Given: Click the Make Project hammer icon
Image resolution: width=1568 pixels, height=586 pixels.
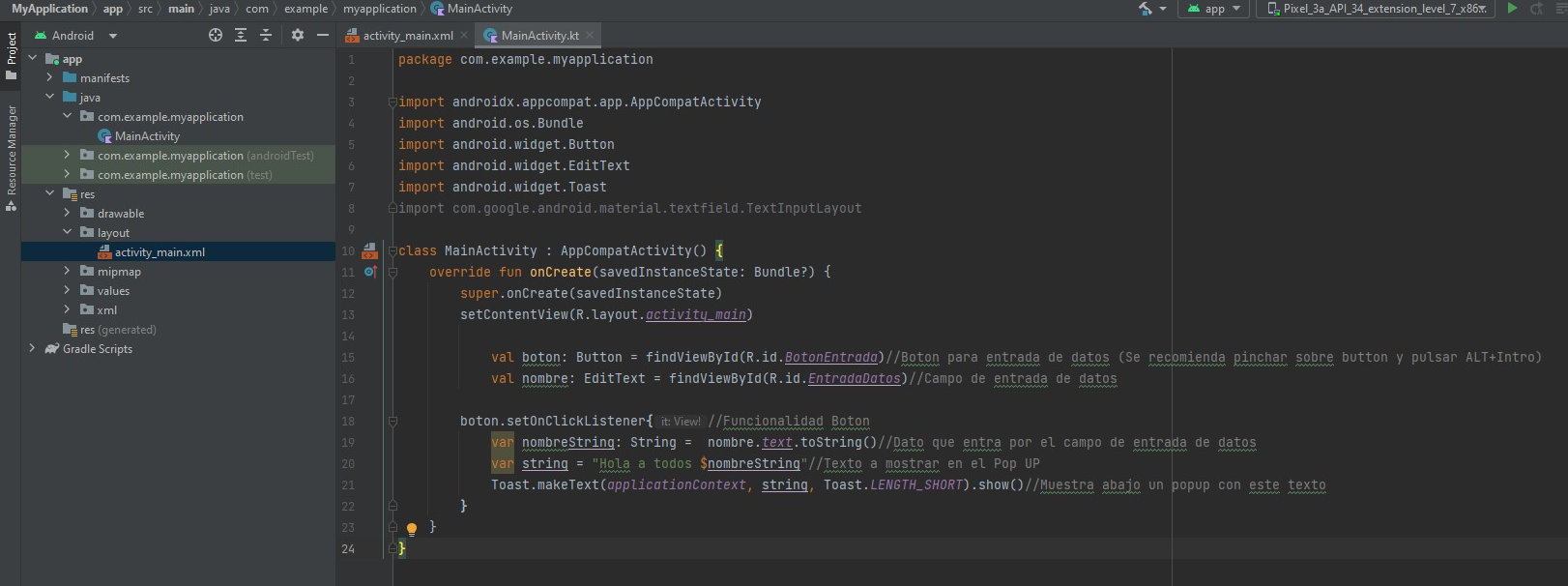Looking at the screenshot, I should point(1146,9).
